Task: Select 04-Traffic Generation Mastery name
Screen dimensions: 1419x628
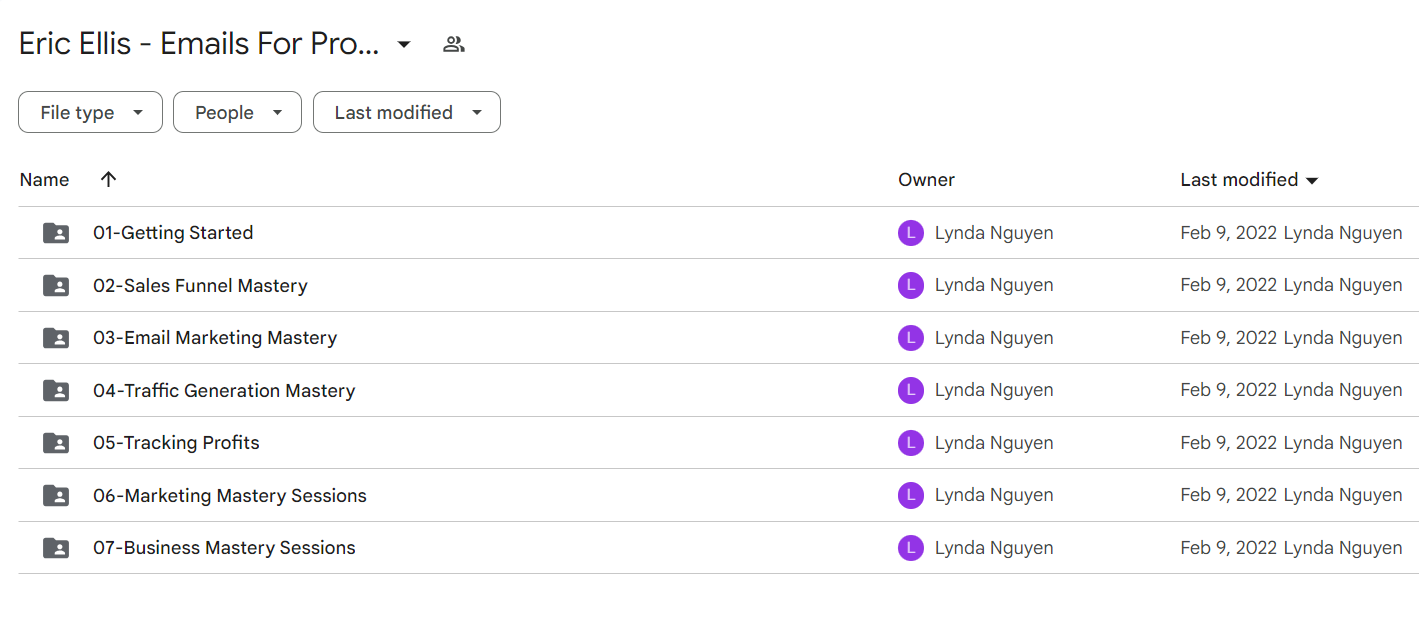Action: pos(224,390)
